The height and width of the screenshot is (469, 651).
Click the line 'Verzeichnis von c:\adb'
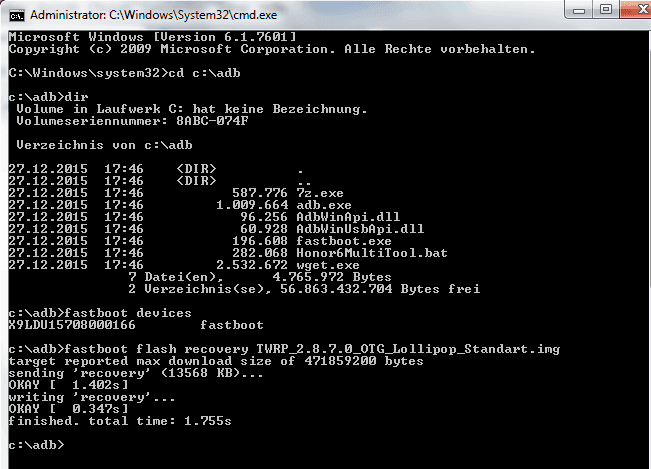pyautogui.click(x=104, y=145)
